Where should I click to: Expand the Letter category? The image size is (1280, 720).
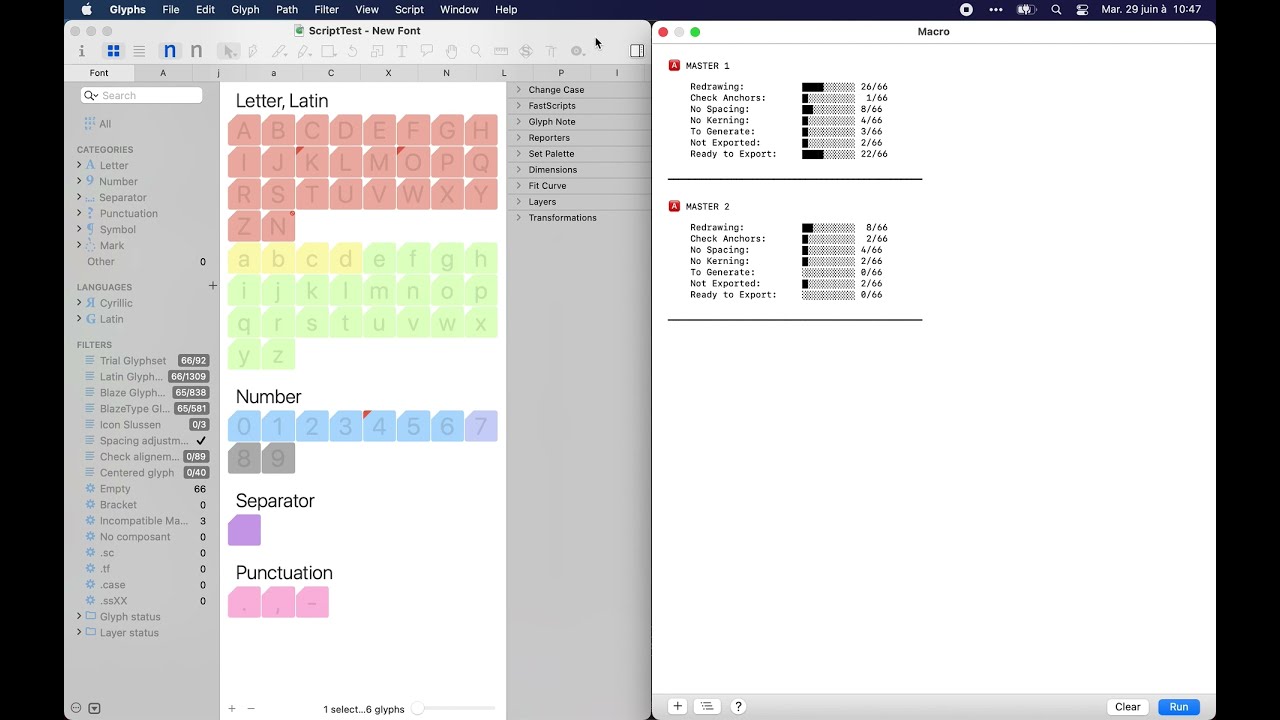tap(79, 165)
